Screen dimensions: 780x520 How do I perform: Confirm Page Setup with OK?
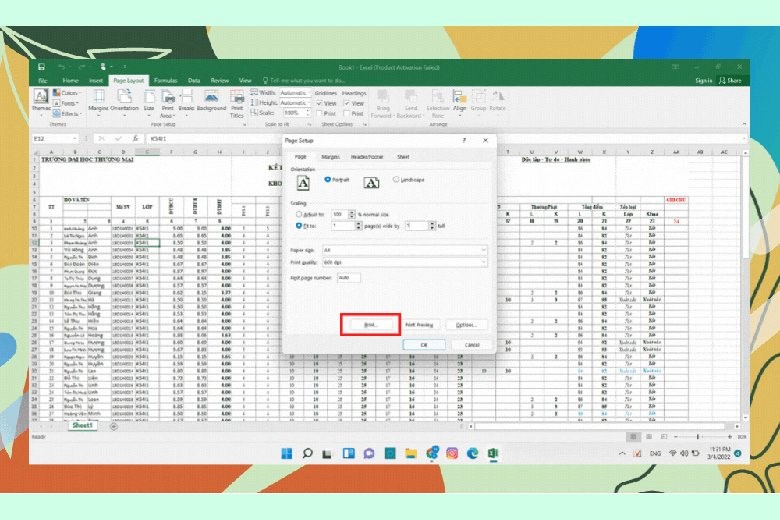click(x=424, y=344)
